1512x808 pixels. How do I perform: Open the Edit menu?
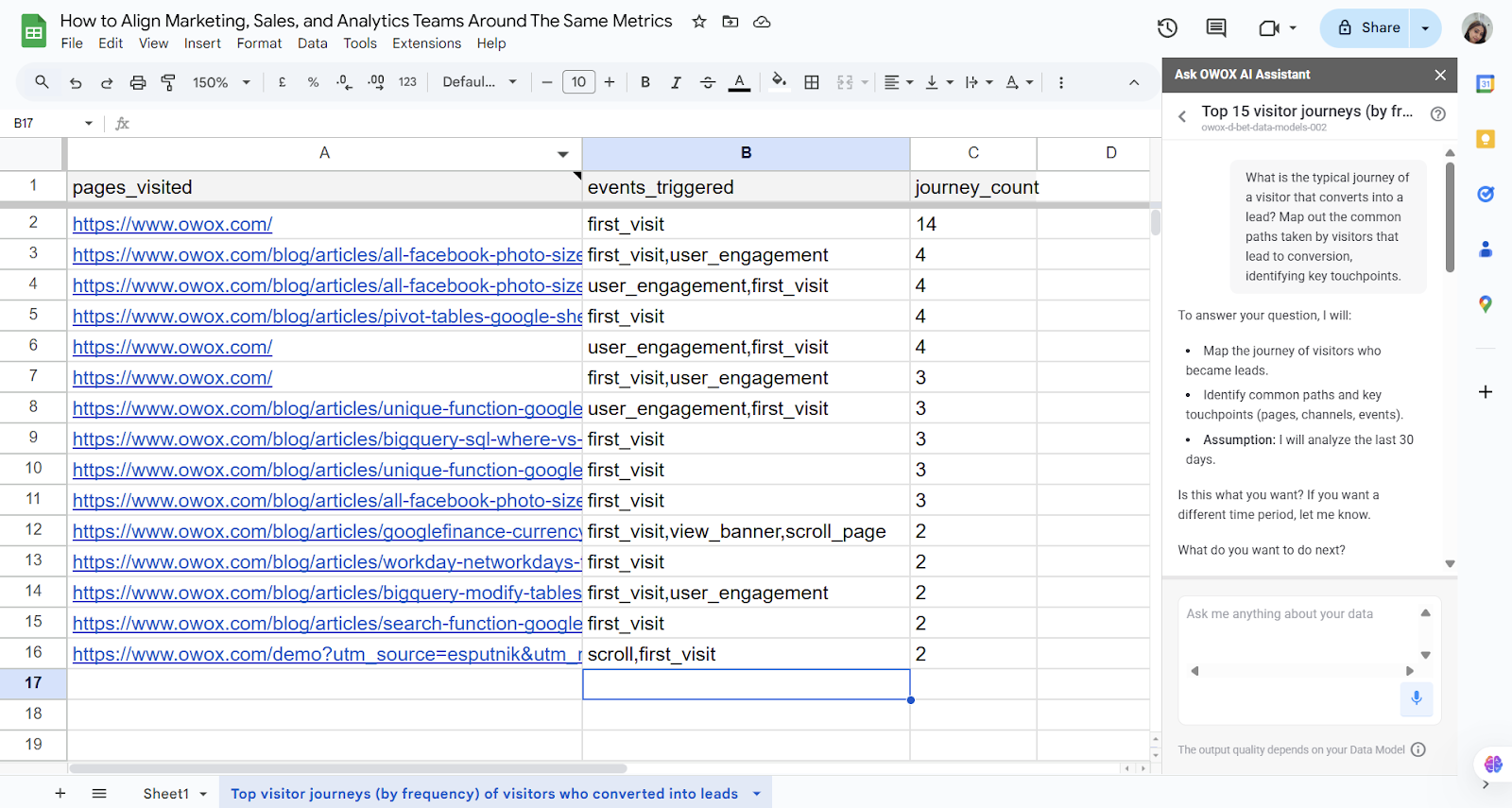pos(111,43)
